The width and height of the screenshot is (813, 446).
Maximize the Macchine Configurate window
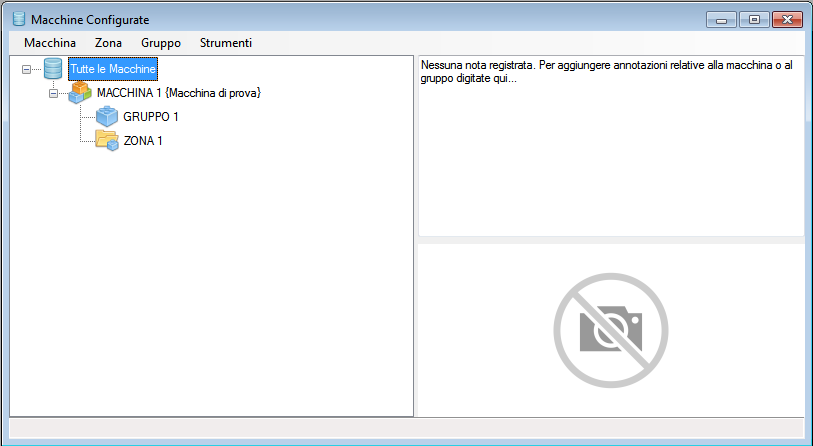754,20
